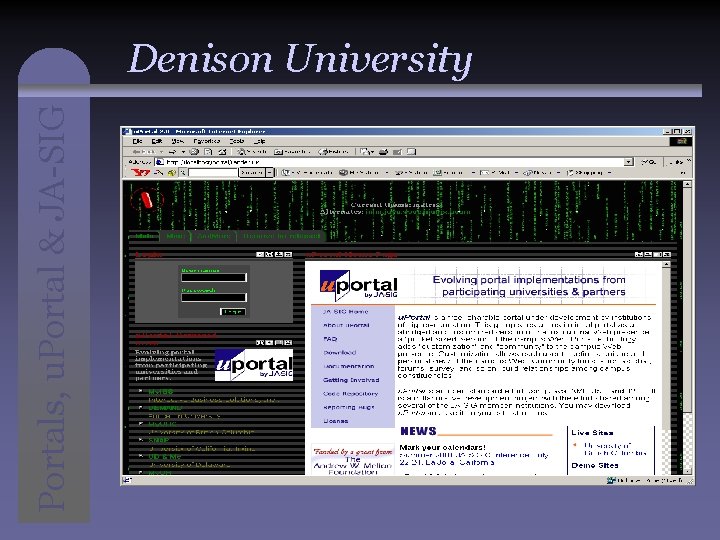Click the Username field in Login channel
The height and width of the screenshot is (540, 720).
click(x=214, y=277)
